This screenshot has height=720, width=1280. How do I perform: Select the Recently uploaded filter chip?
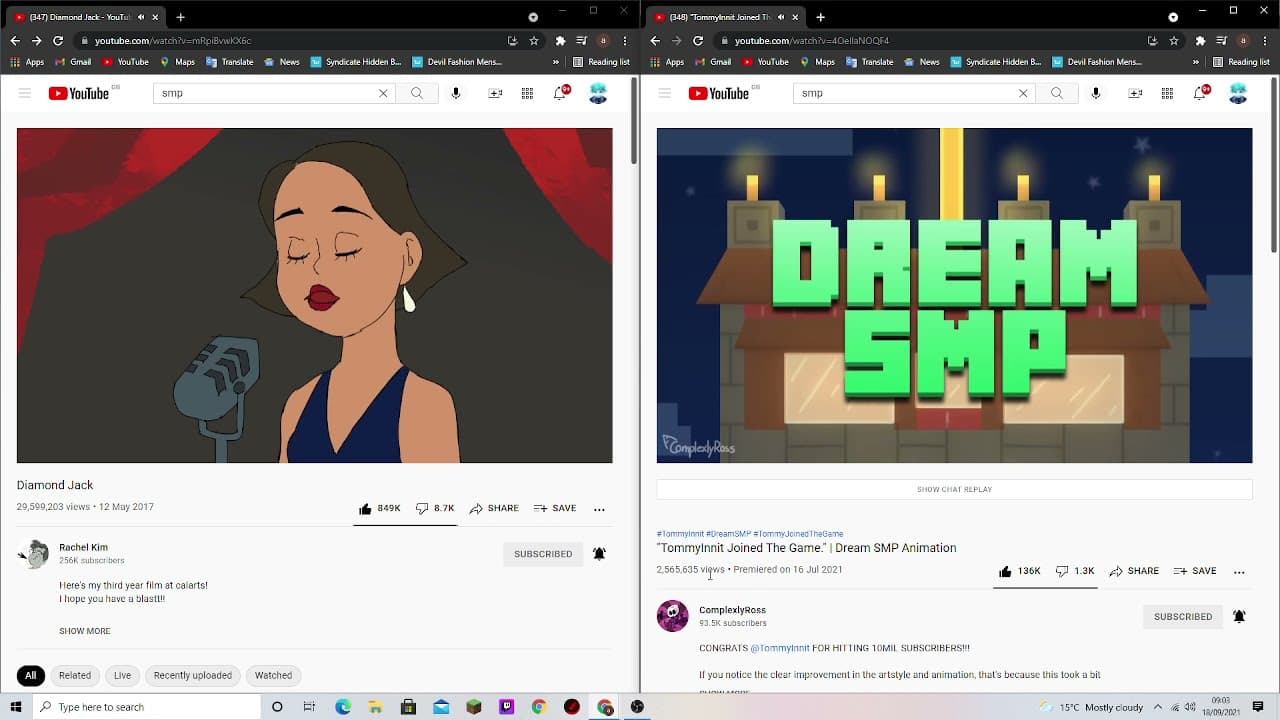tap(193, 675)
